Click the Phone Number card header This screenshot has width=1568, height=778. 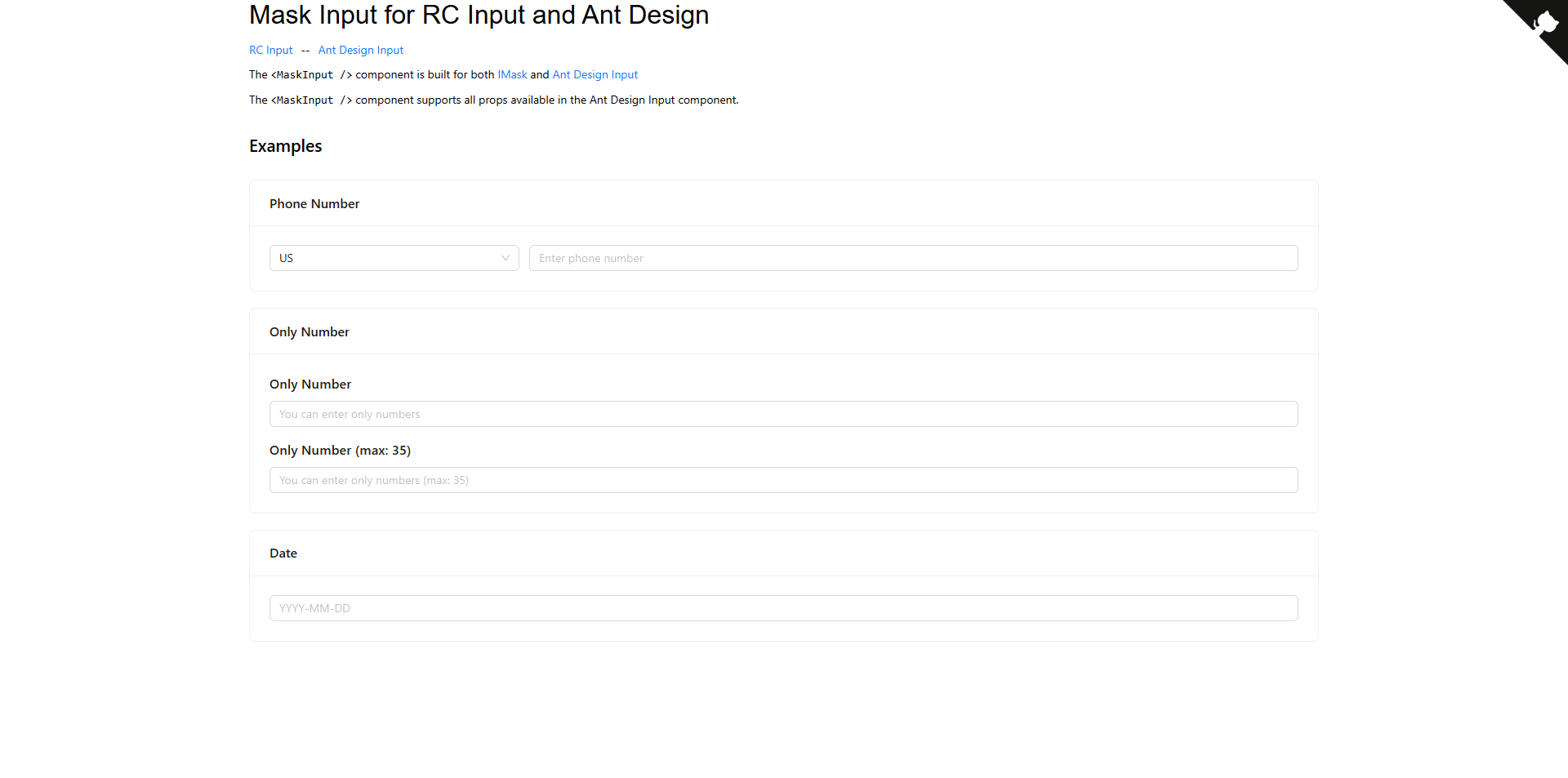point(314,204)
